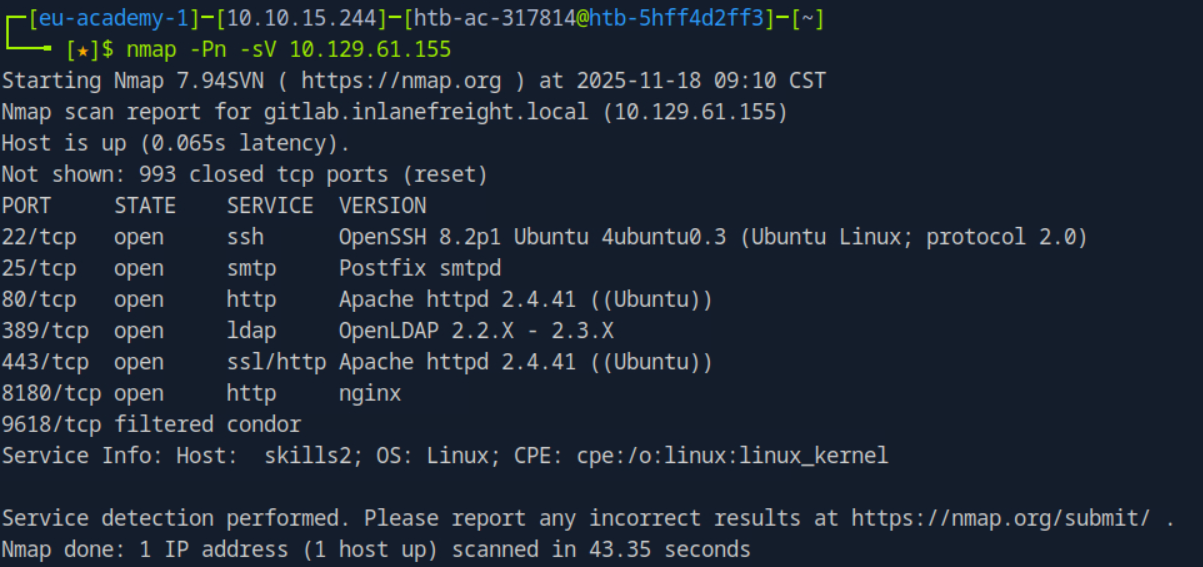The width and height of the screenshot is (1203, 567).
Task: Click the condor service name
Action: (x=264, y=424)
